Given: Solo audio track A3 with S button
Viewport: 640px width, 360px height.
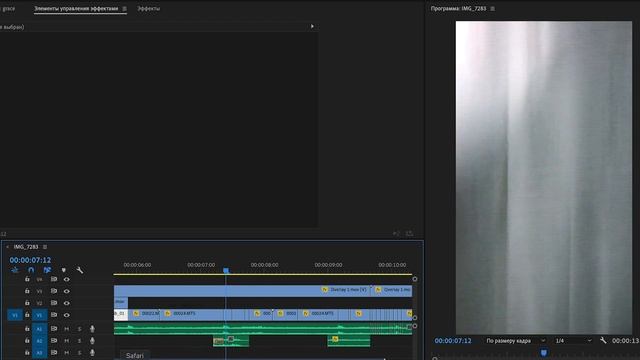Looking at the screenshot, I should point(80,352).
